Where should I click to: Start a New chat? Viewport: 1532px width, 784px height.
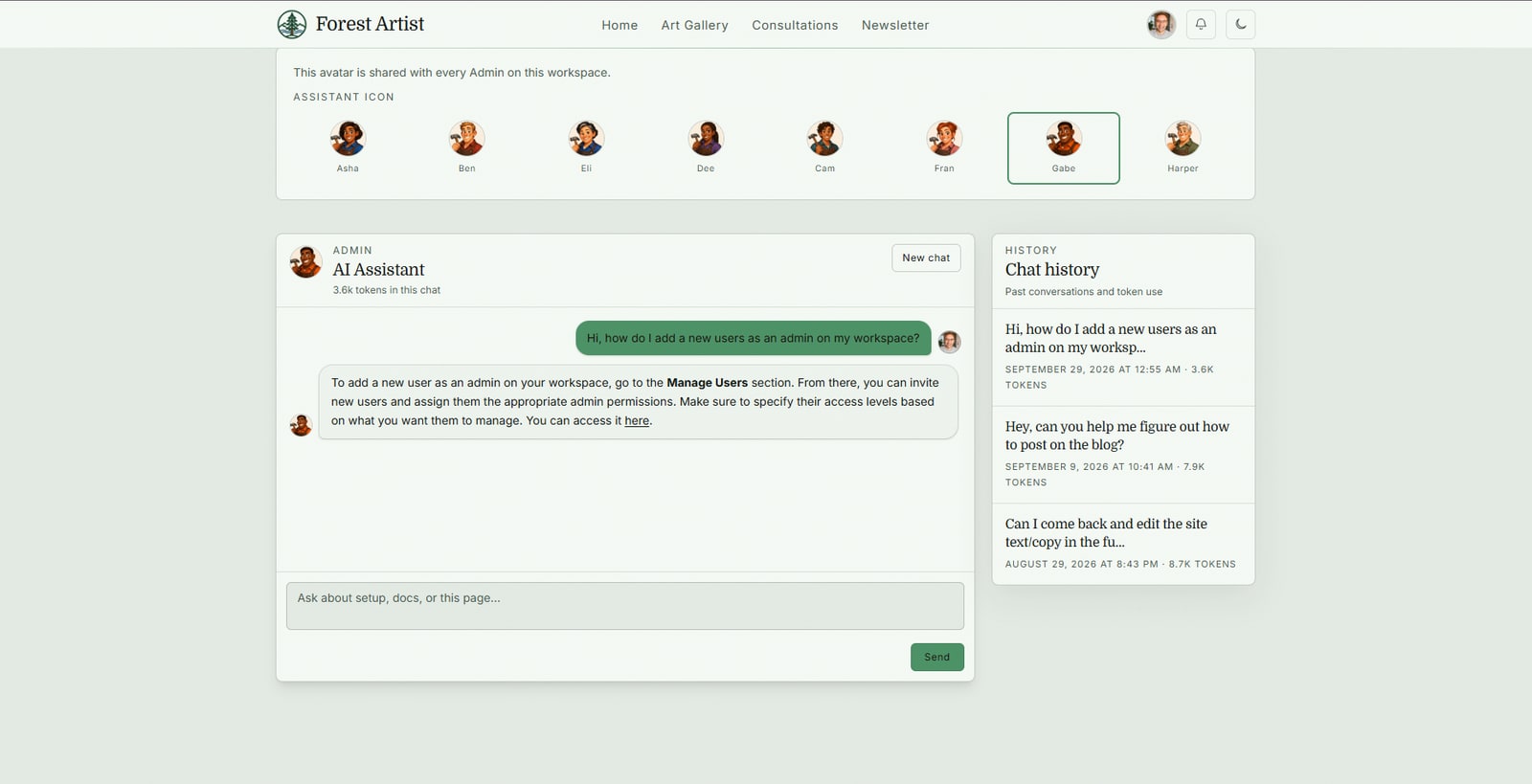tap(926, 258)
